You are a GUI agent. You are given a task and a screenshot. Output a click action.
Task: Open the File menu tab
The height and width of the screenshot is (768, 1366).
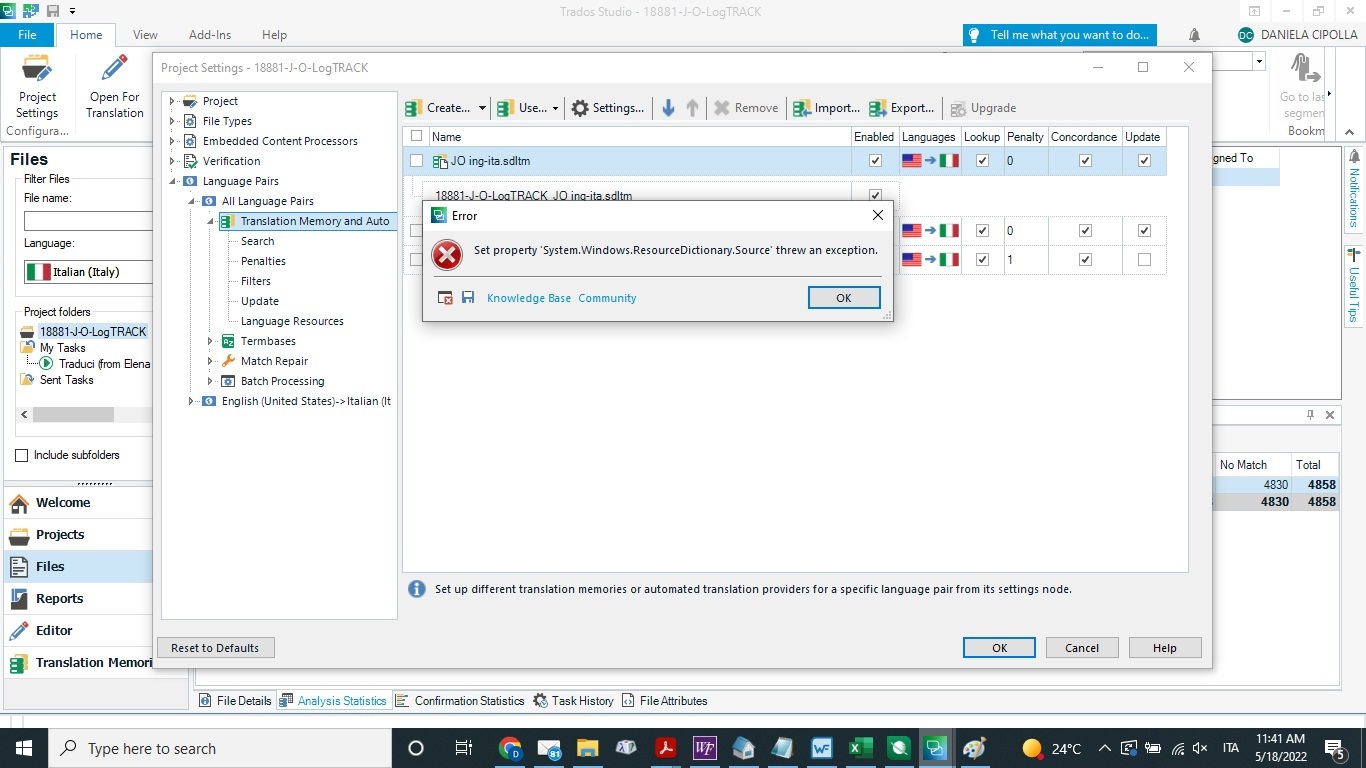click(27, 35)
